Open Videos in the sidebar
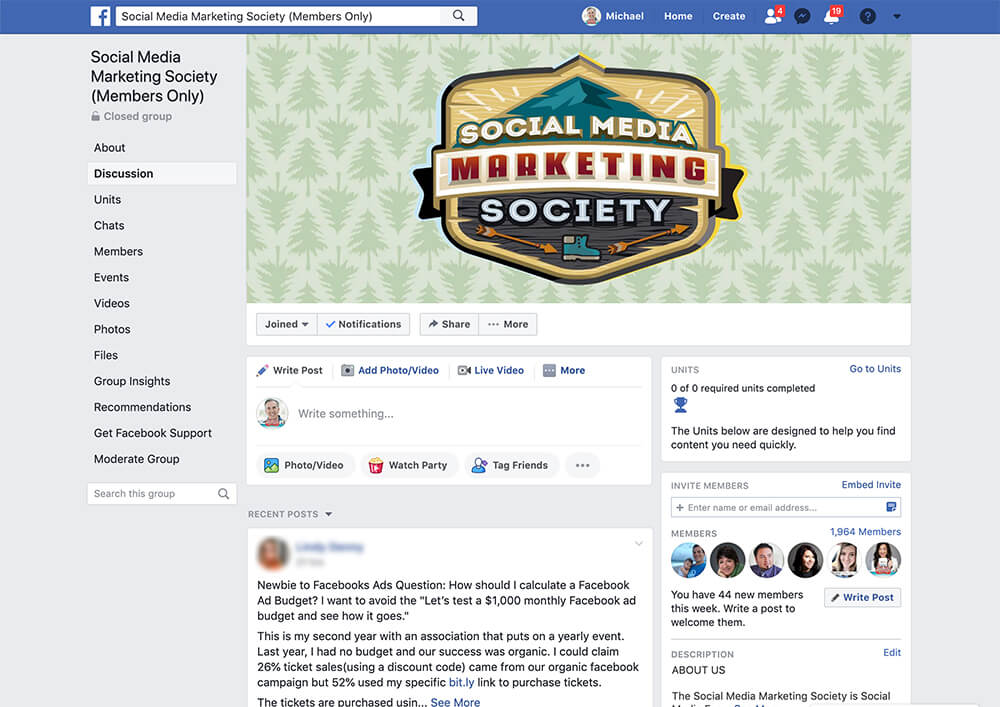Screen dimensions: 1000x707 tap(112, 303)
